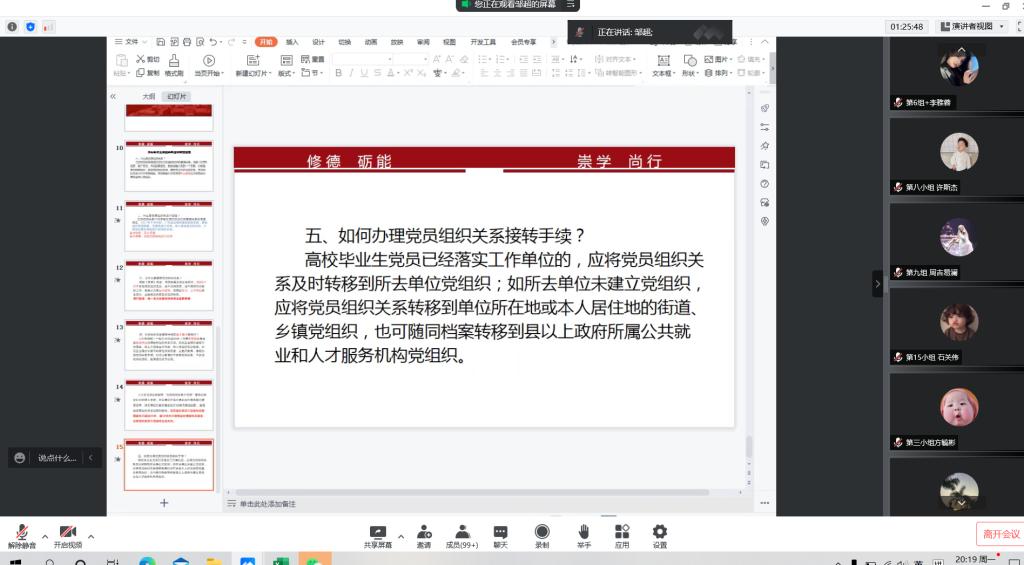1024x565 pixels.
Task: Select the 大纲 outline tab
Action: coord(148,97)
